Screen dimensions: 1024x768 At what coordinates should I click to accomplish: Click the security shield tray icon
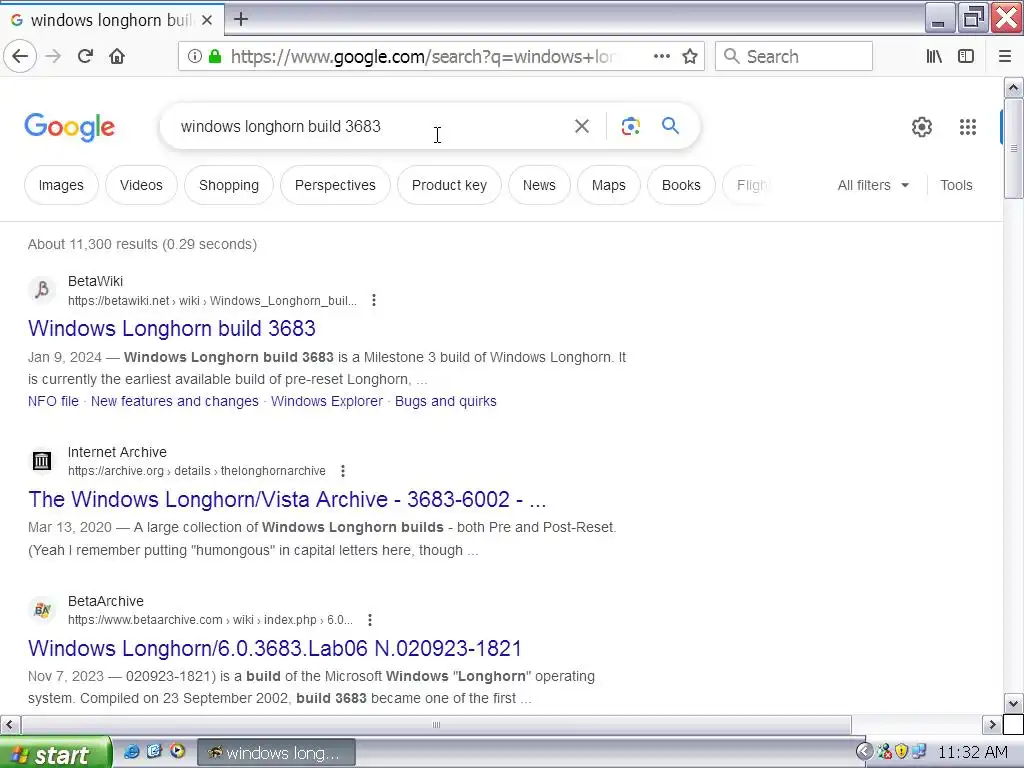(x=902, y=752)
